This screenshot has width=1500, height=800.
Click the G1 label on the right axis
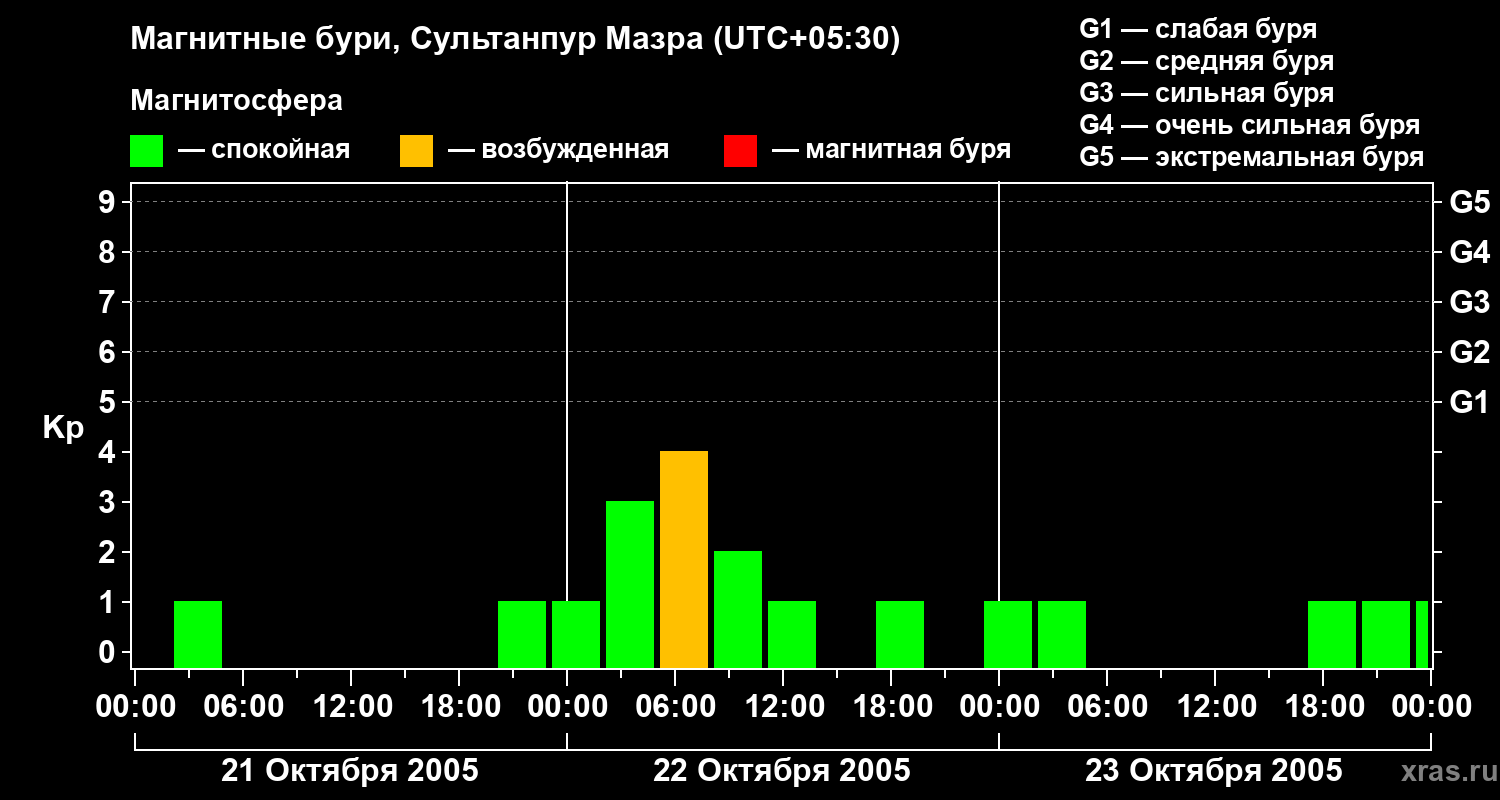(x=1470, y=402)
